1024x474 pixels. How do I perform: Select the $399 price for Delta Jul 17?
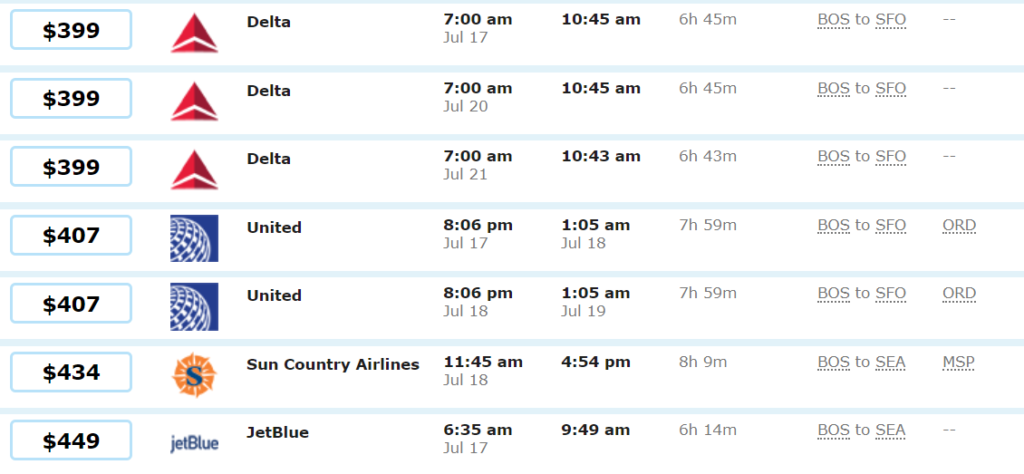[x=71, y=30]
